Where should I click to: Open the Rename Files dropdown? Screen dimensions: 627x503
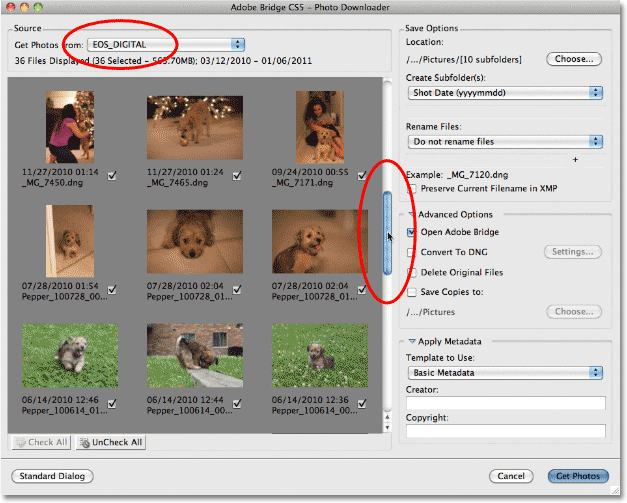[505, 142]
